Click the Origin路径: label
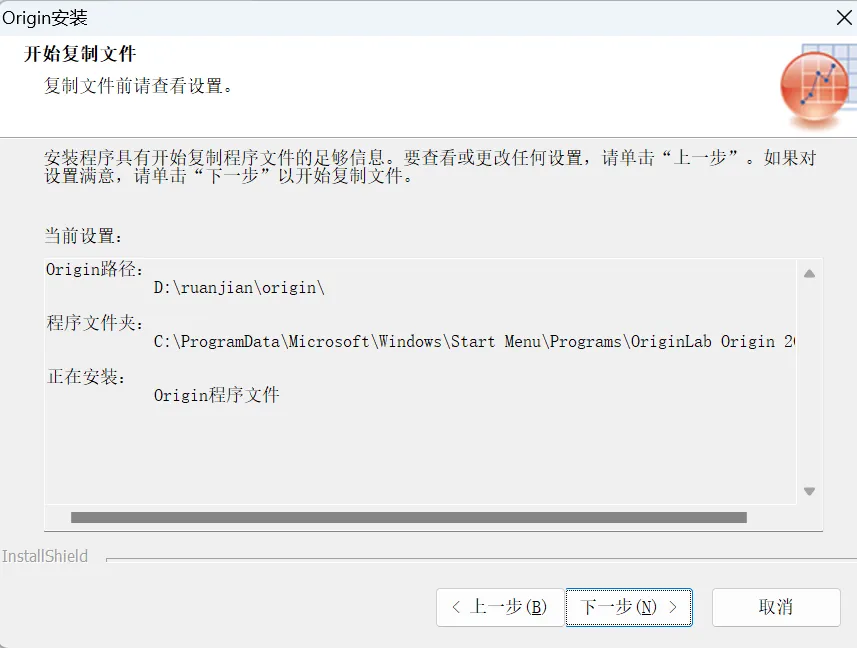The image size is (857, 648). (95, 269)
